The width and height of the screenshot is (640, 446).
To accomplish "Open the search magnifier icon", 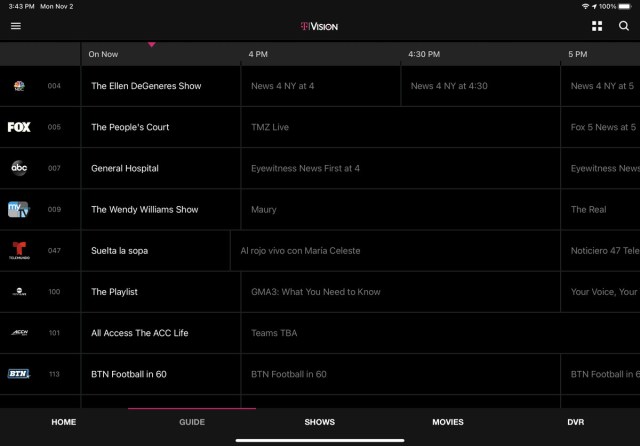I will [623, 26].
